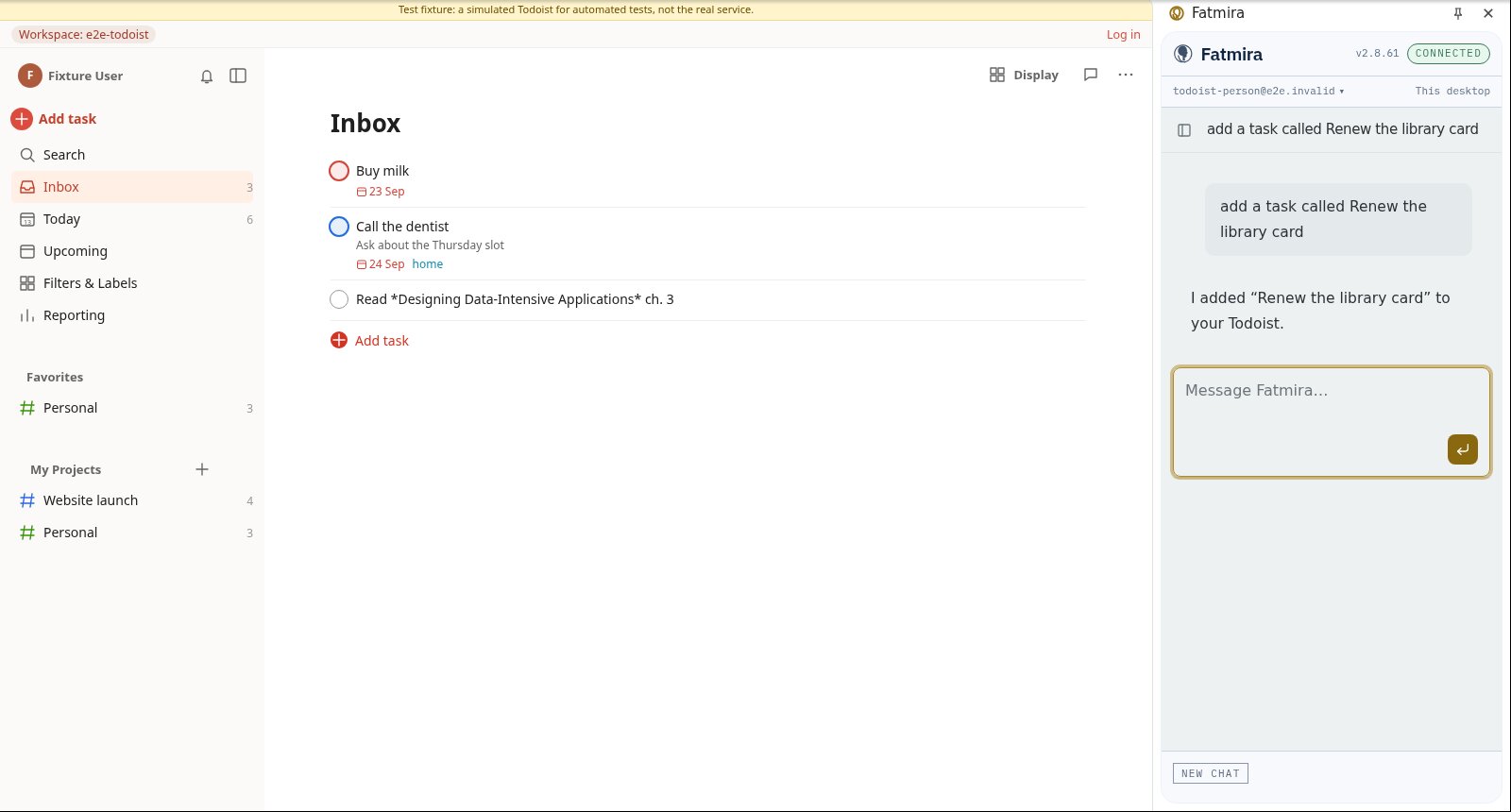The image size is (1511, 812).
Task: Click the Fatmira logo in panel header
Action: [x=1183, y=54]
